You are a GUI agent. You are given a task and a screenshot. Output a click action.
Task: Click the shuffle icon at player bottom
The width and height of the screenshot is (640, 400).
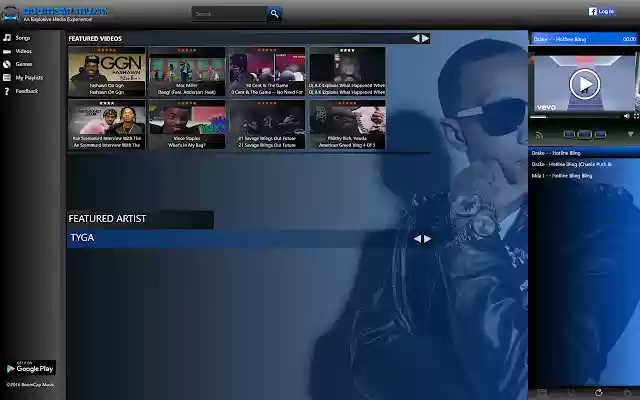(x=571, y=393)
